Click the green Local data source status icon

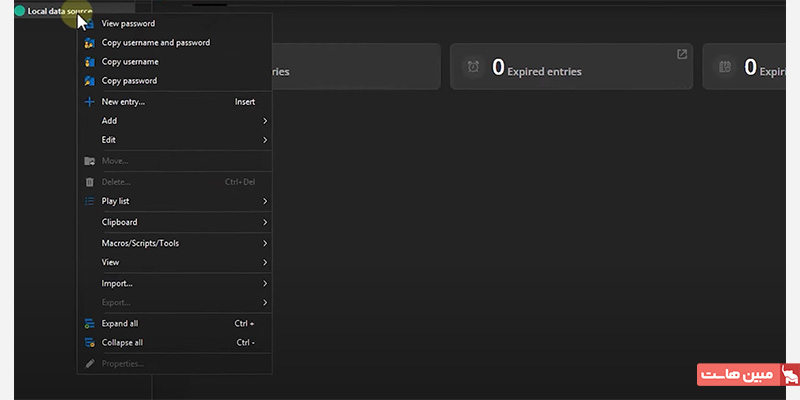[x=19, y=11]
